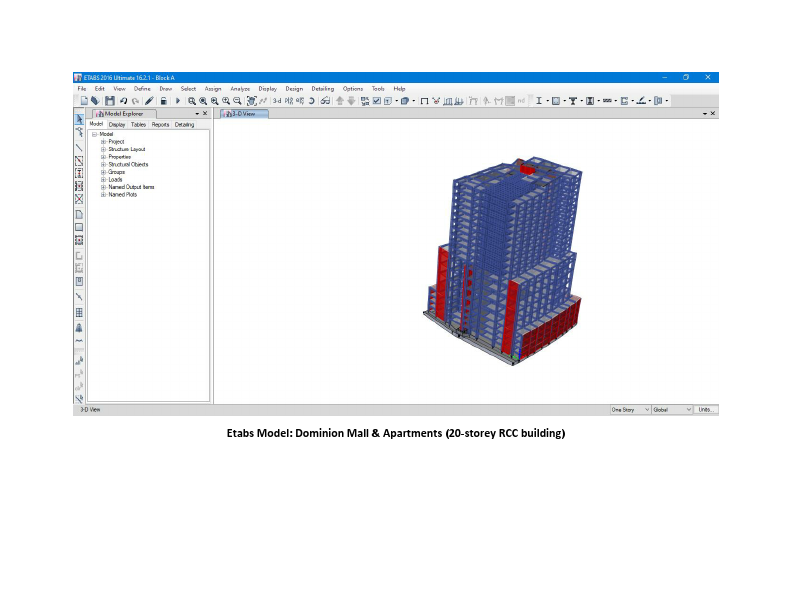792x612 pixels.
Task: Select the Draw Beam/Column line tool
Action: click(x=79, y=147)
